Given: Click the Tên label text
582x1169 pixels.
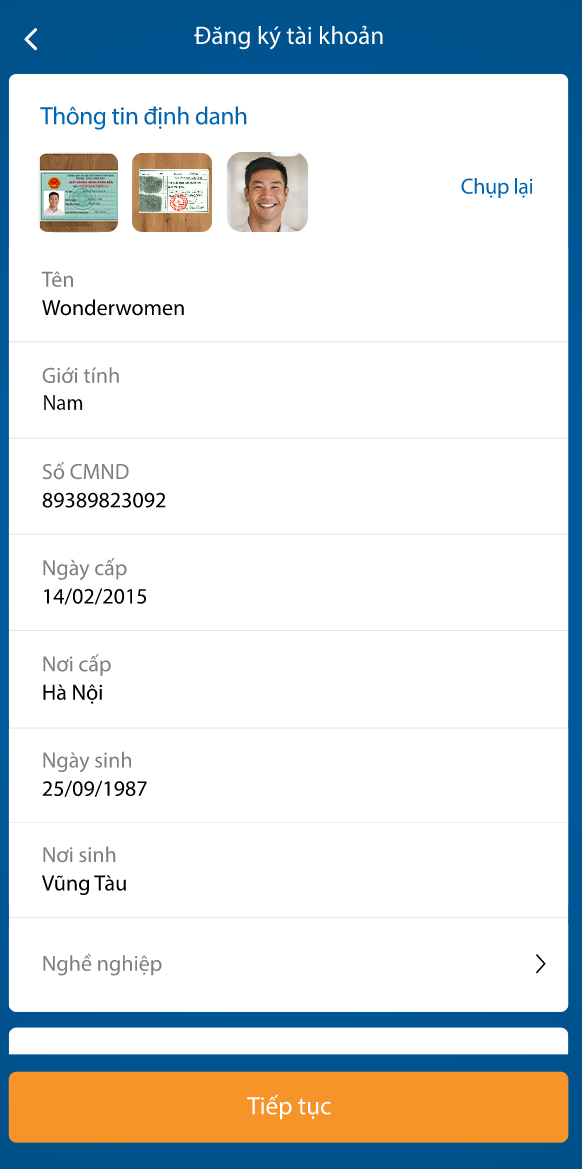Looking at the screenshot, I should point(57,280).
